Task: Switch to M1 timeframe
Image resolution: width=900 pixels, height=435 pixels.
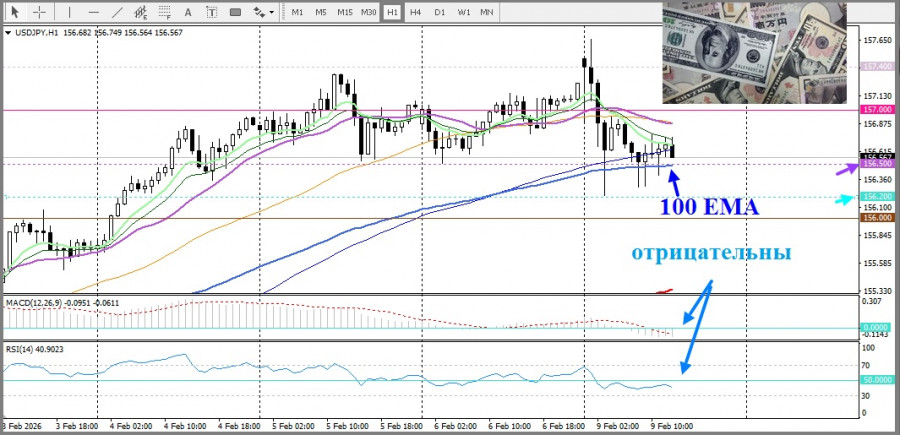Action: tap(297, 12)
